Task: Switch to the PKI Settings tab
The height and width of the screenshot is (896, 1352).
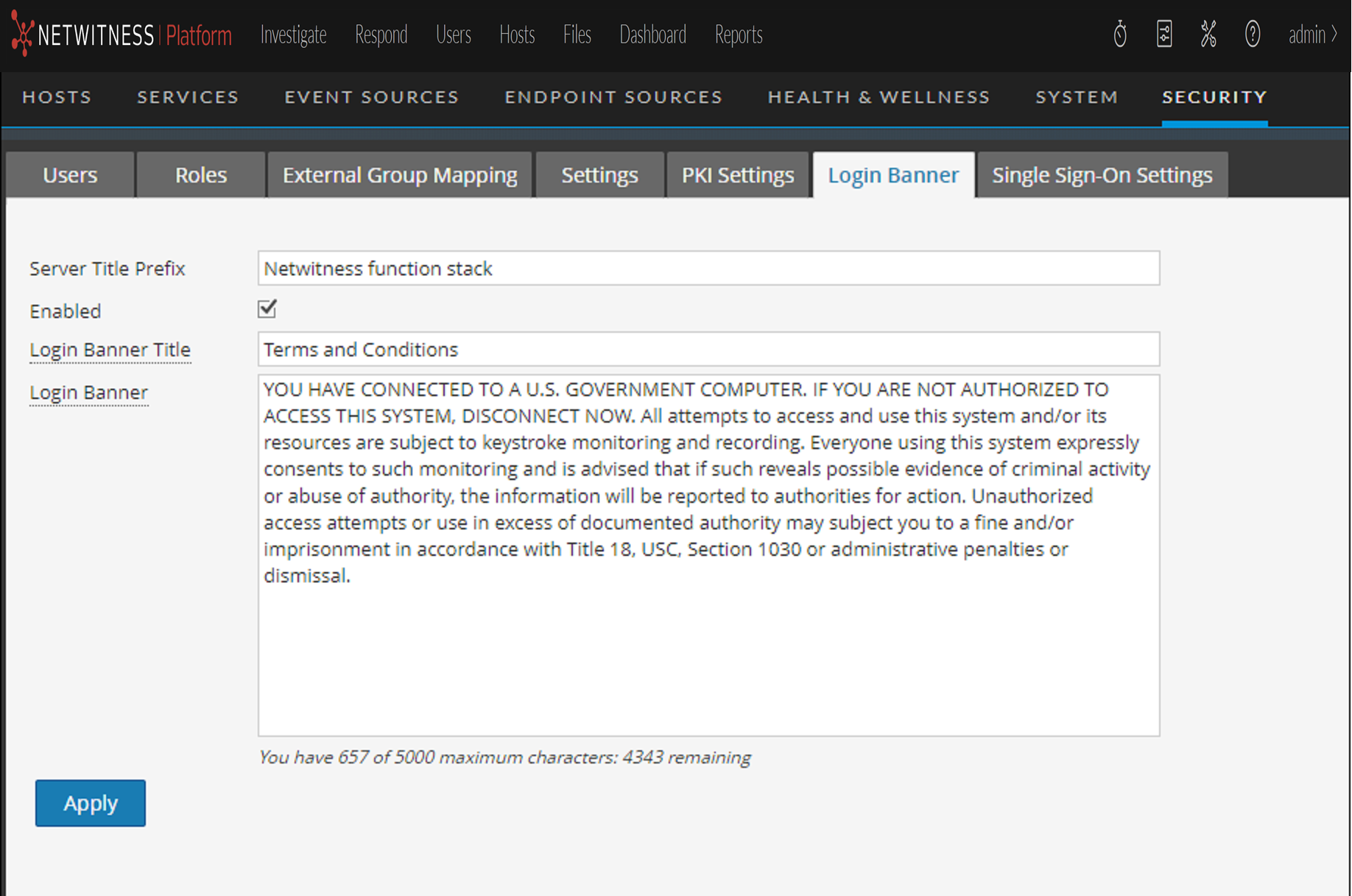Action: coord(737,175)
